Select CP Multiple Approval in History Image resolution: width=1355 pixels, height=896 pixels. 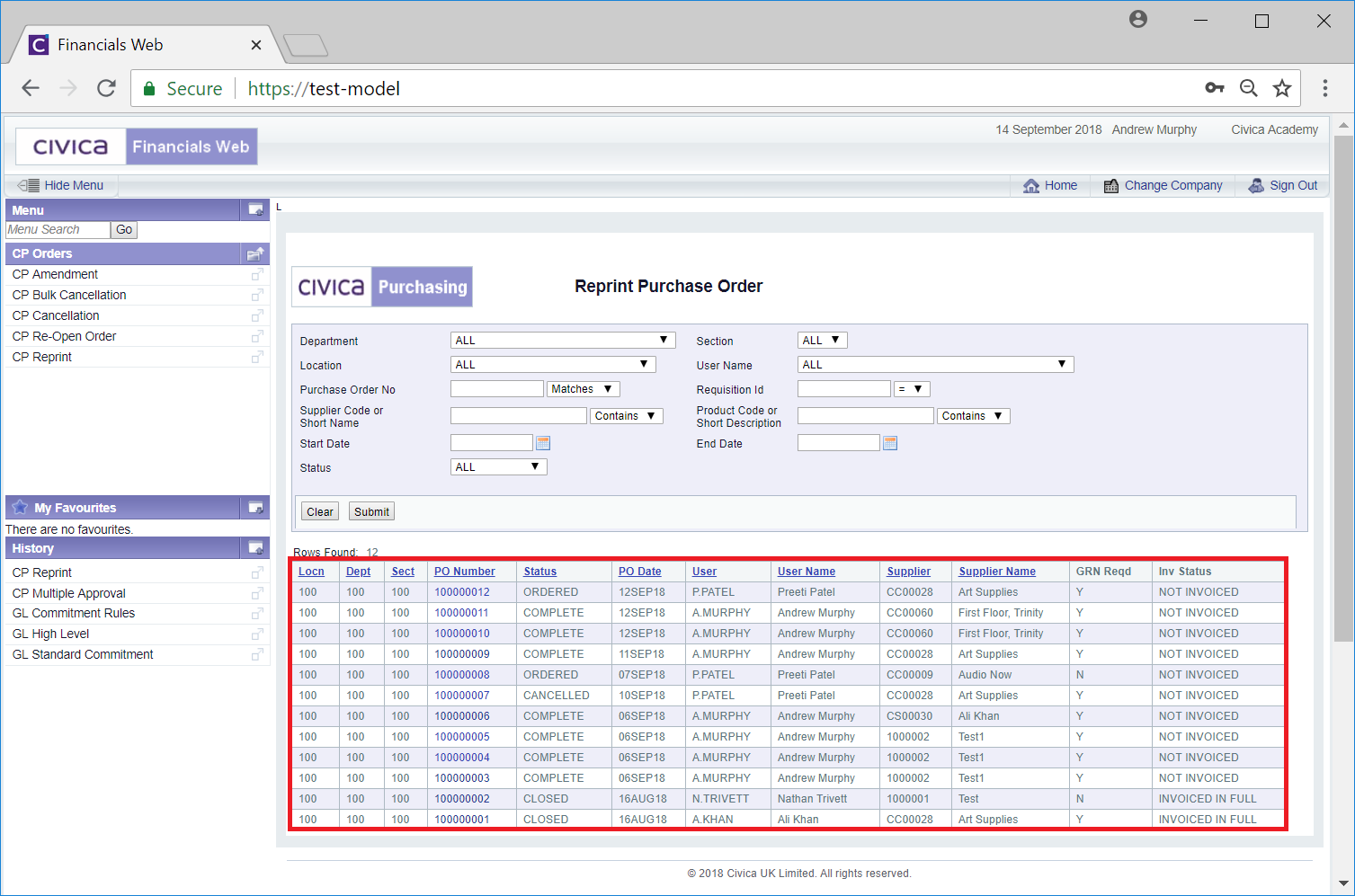[69, 593]
